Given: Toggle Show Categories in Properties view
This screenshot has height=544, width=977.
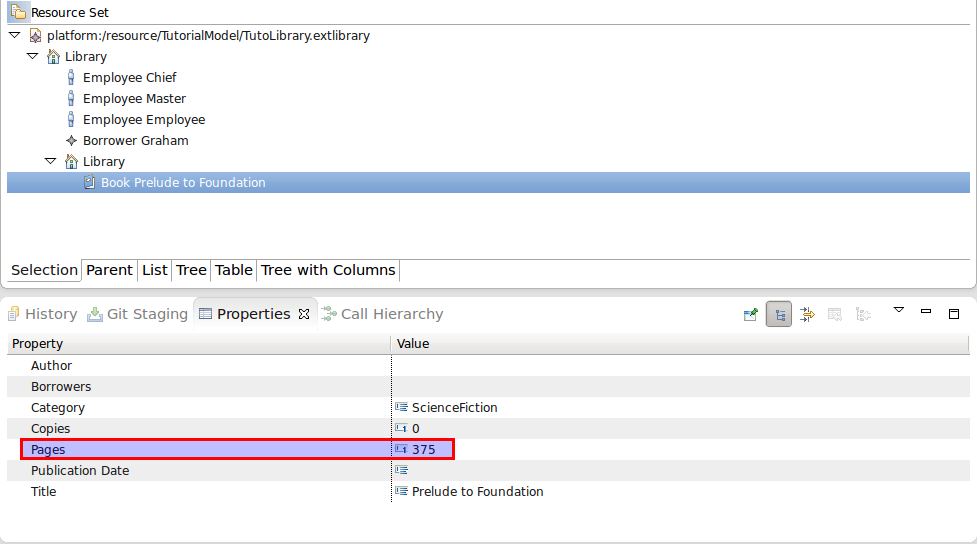Looking at the screenshot, I should (779, 314).
